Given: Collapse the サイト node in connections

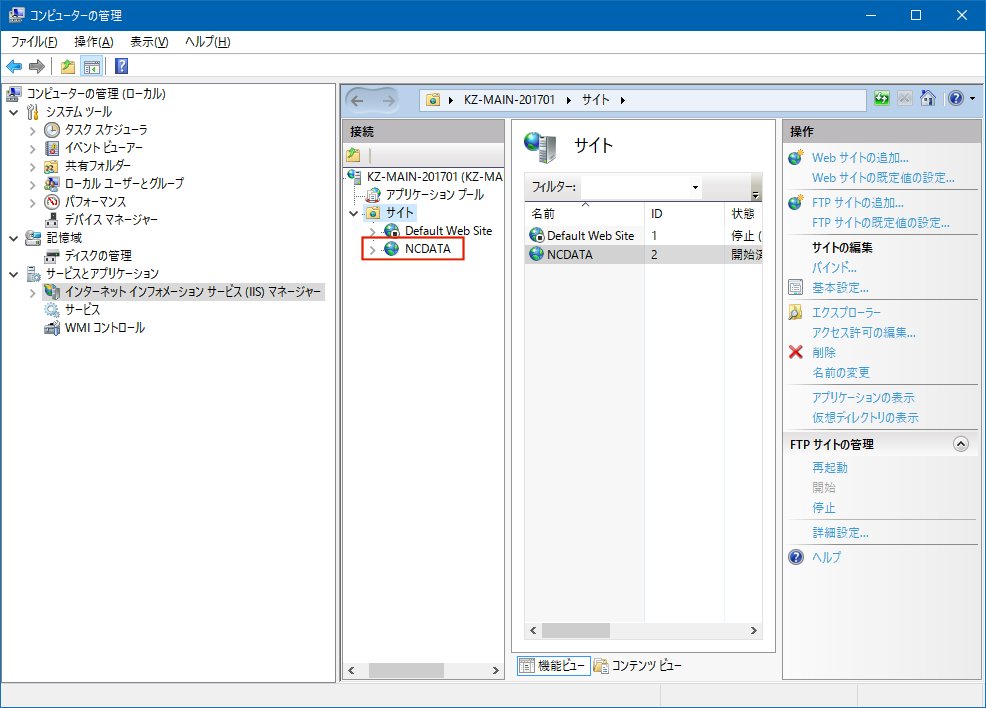Looking at the screenshot, I should [x=353, y=213].
